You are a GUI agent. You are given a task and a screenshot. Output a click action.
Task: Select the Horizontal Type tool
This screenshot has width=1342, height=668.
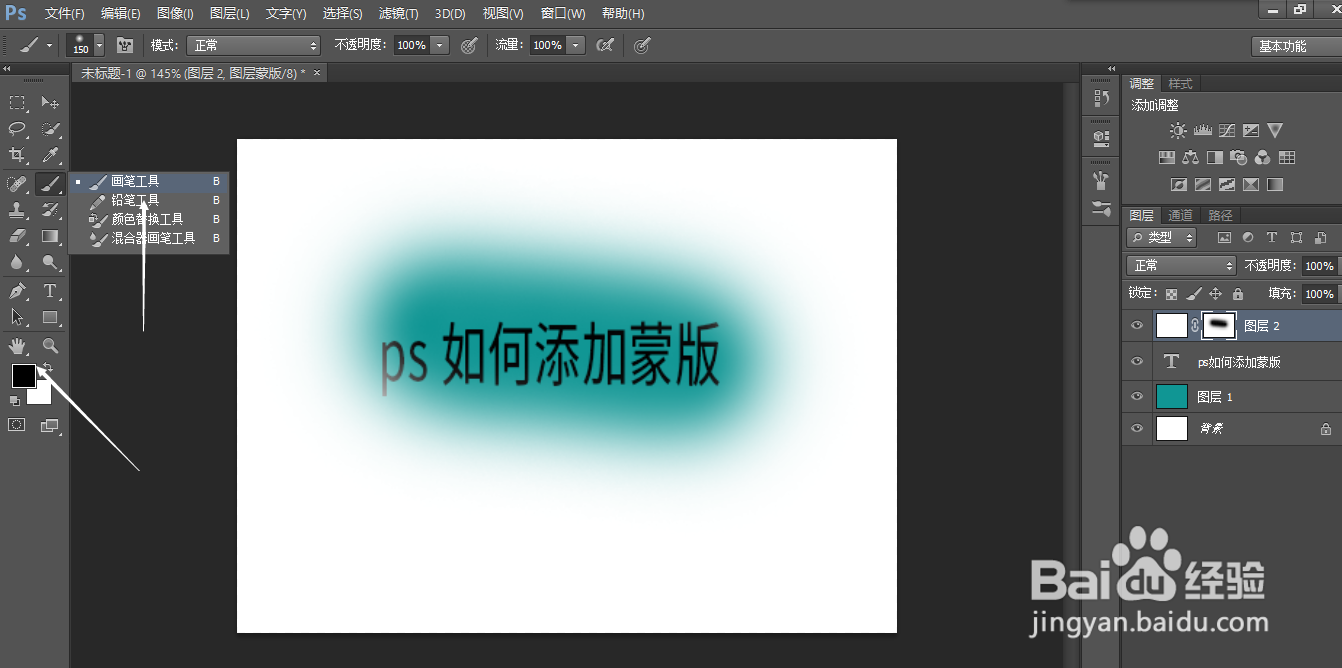(x=50, y=291)
